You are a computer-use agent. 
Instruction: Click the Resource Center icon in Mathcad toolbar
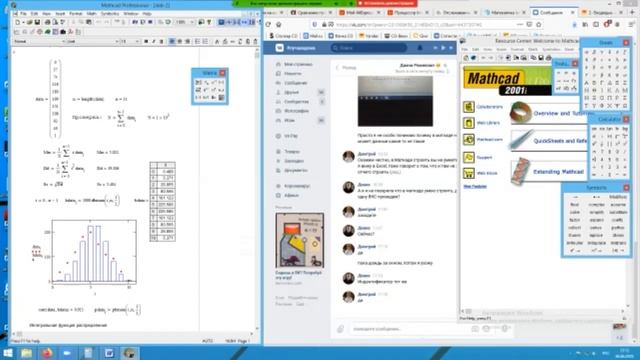[x=201, y=22]
